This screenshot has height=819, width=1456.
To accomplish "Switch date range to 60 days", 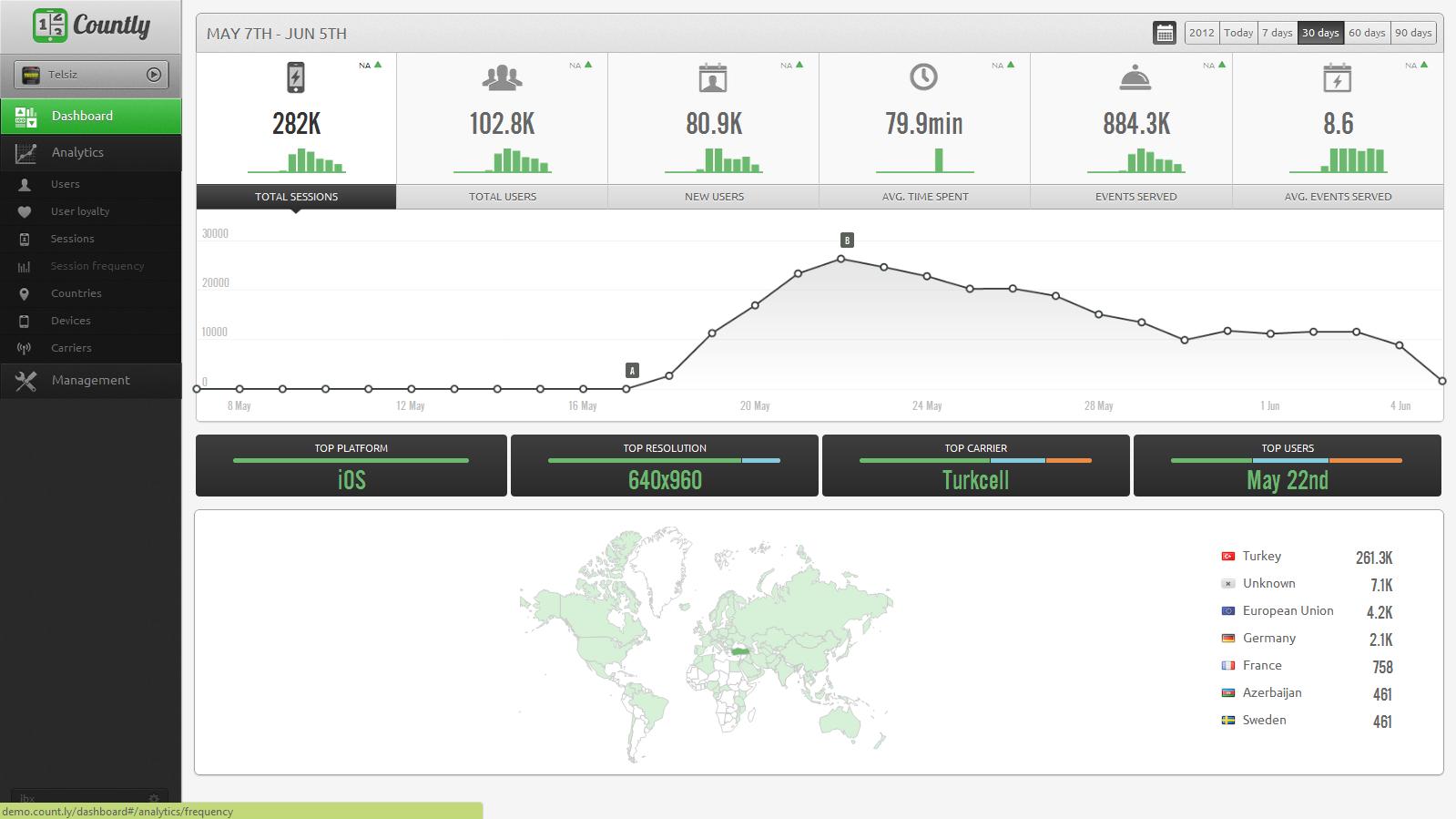I will pyautogui.click(x=1366, y=33).
